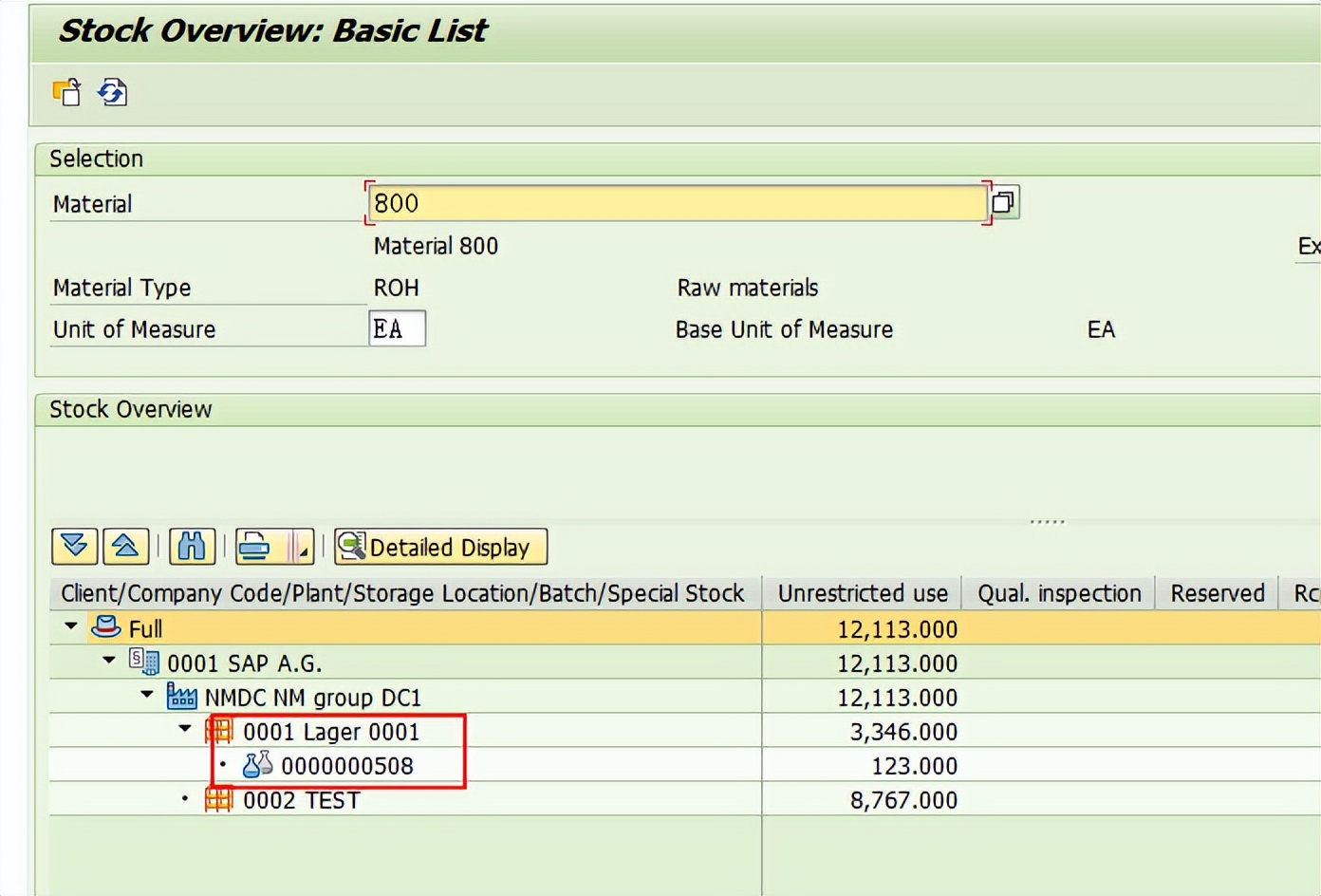
Task: Click the Unit of Measure field EA
Action: (x=397, y=328)
